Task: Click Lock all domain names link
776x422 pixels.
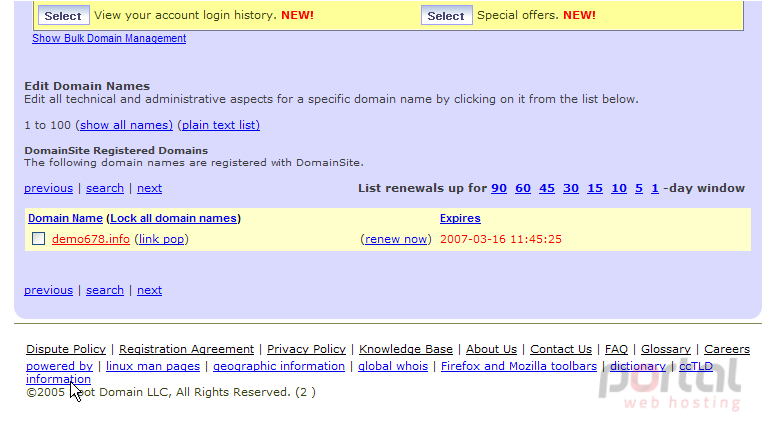Action: (173, 219)
